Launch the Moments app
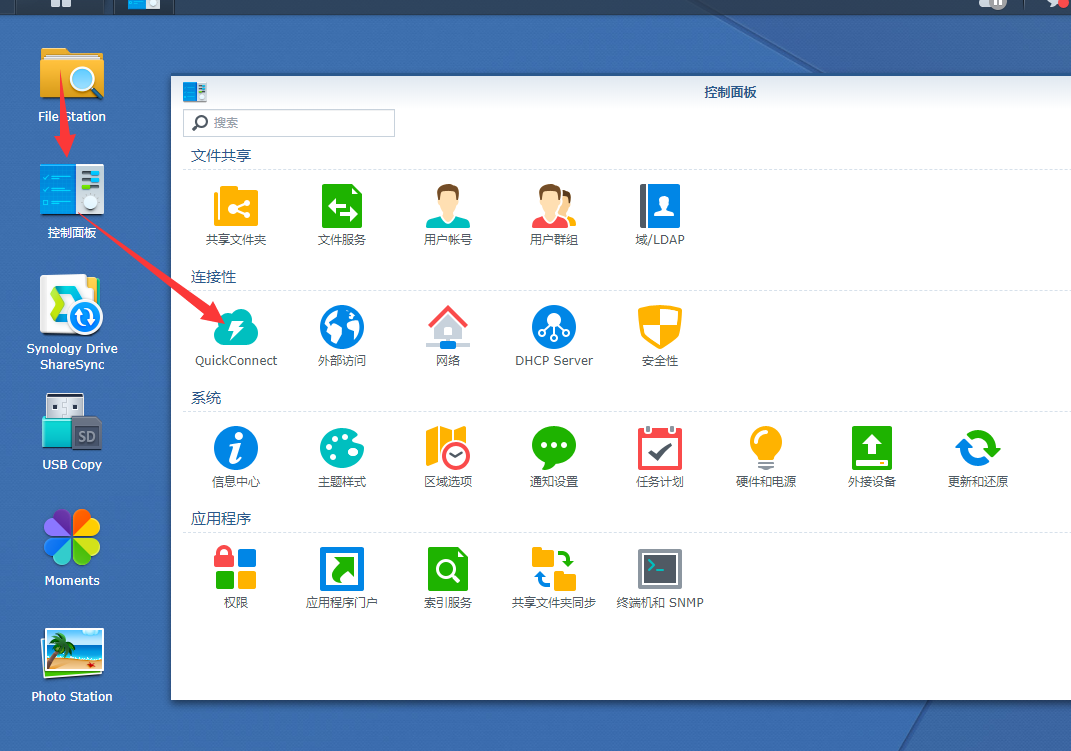The width and height of the screenshot is (1071, 751). (72, 548)
